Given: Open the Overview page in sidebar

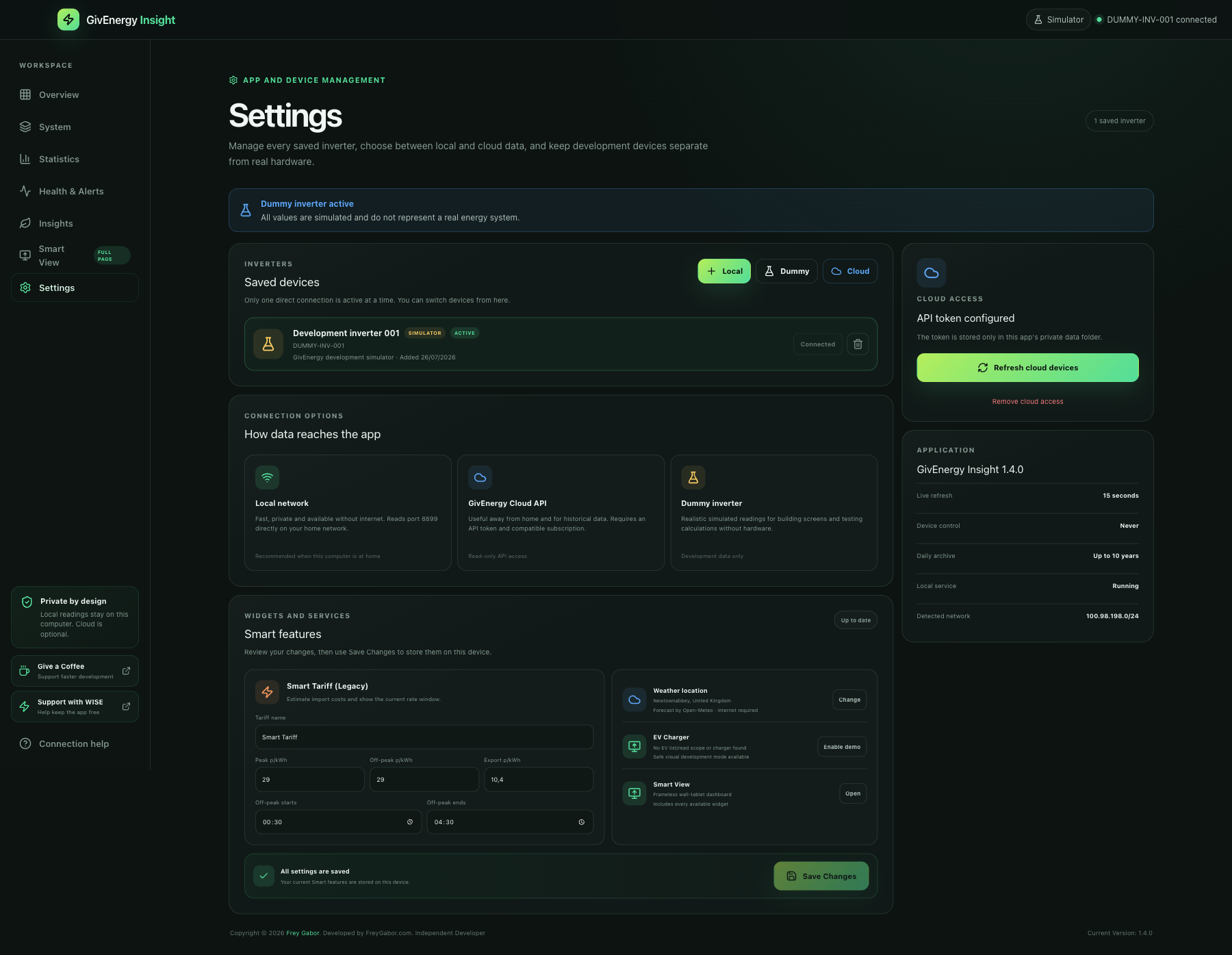Looking at the screenshot, I should click(x=75, y=94).
